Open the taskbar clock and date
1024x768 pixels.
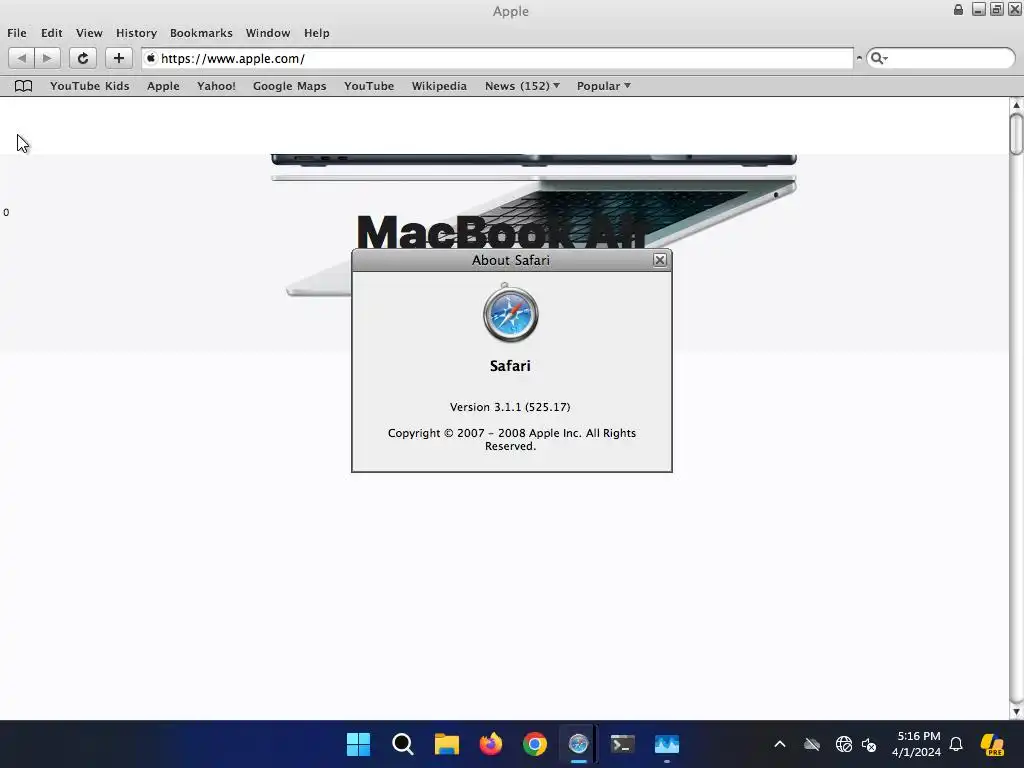(917, 744)
